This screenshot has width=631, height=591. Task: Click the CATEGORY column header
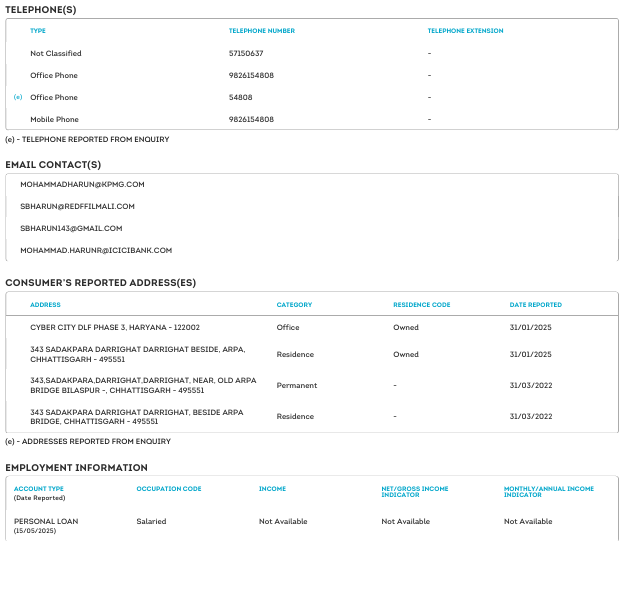(x=294, y=305)
